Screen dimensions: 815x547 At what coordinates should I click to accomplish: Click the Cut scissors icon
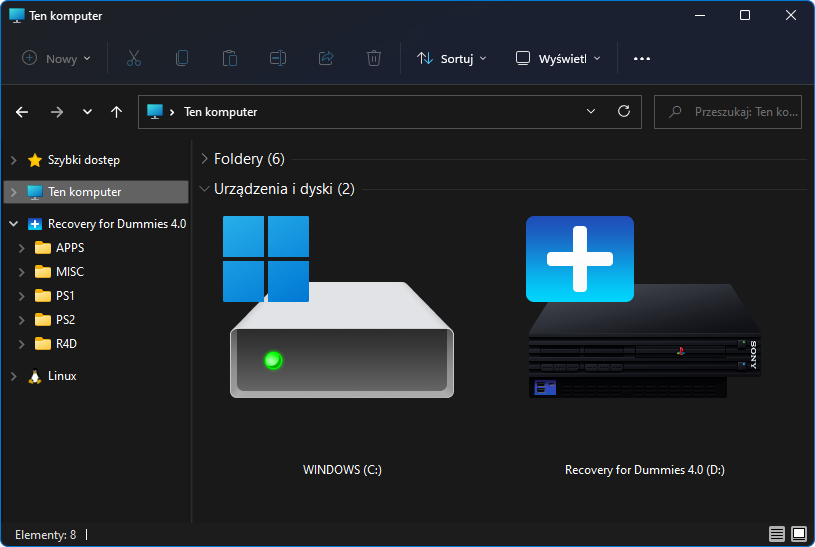pos(134,58)
